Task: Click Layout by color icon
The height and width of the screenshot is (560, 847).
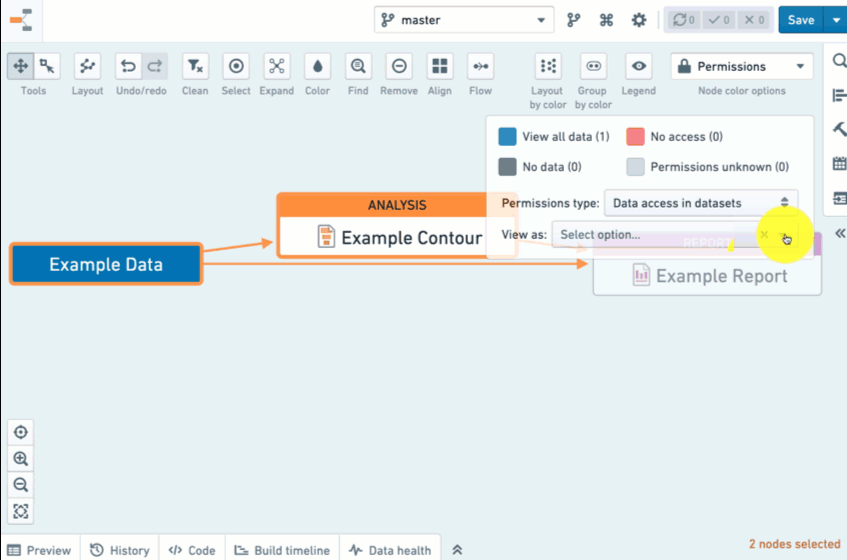Action: pos(548,66)
